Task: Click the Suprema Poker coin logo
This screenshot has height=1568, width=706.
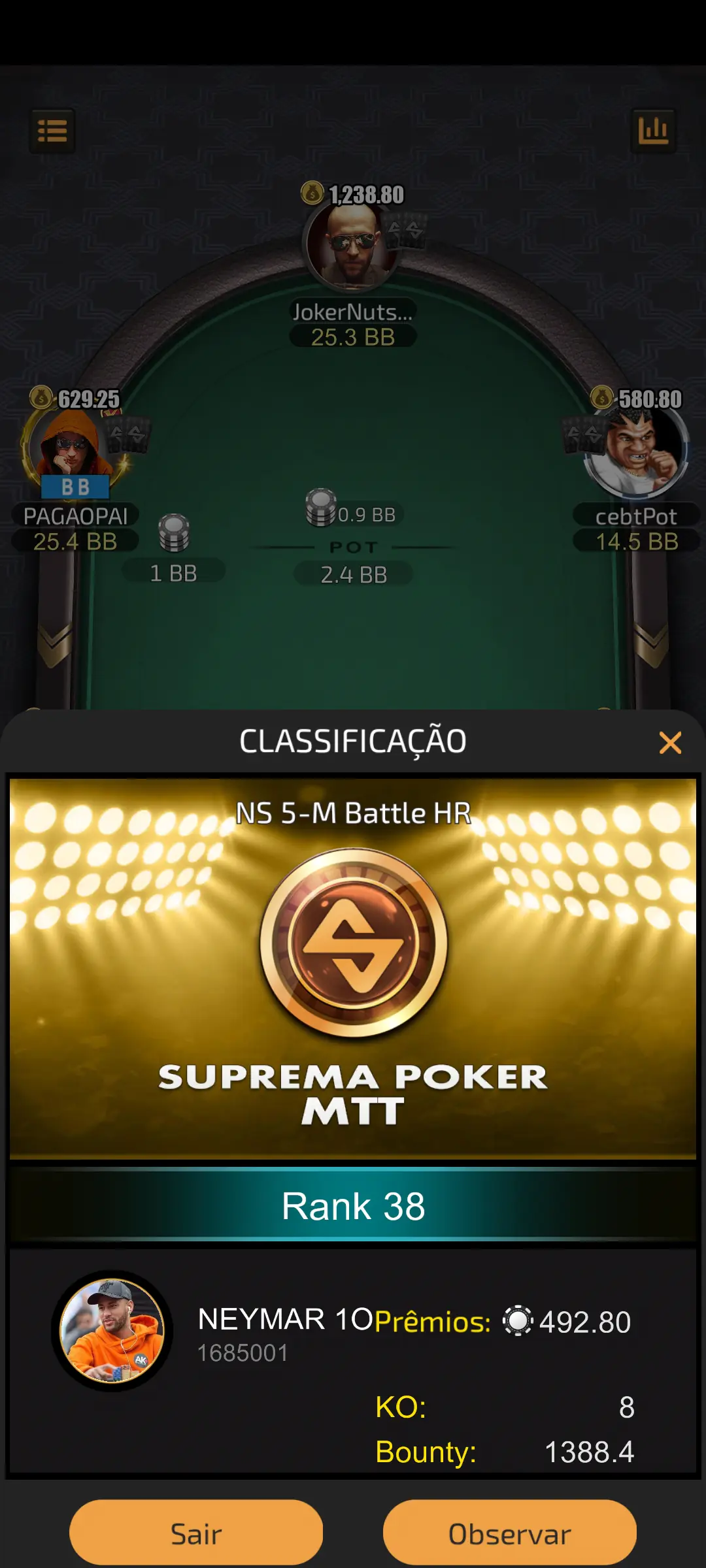Action: coord(354,942)
